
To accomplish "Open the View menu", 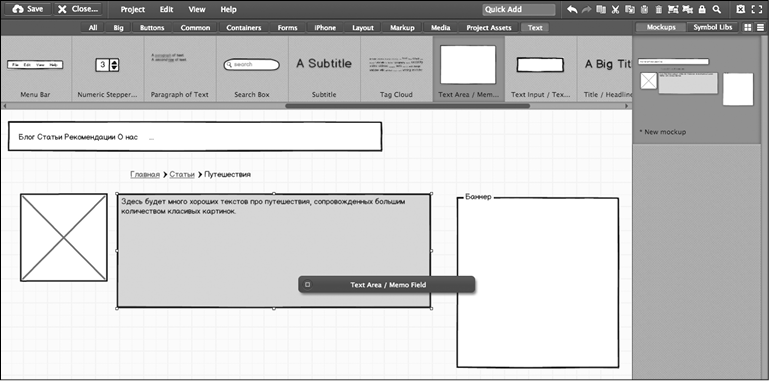I will [197, 9].
